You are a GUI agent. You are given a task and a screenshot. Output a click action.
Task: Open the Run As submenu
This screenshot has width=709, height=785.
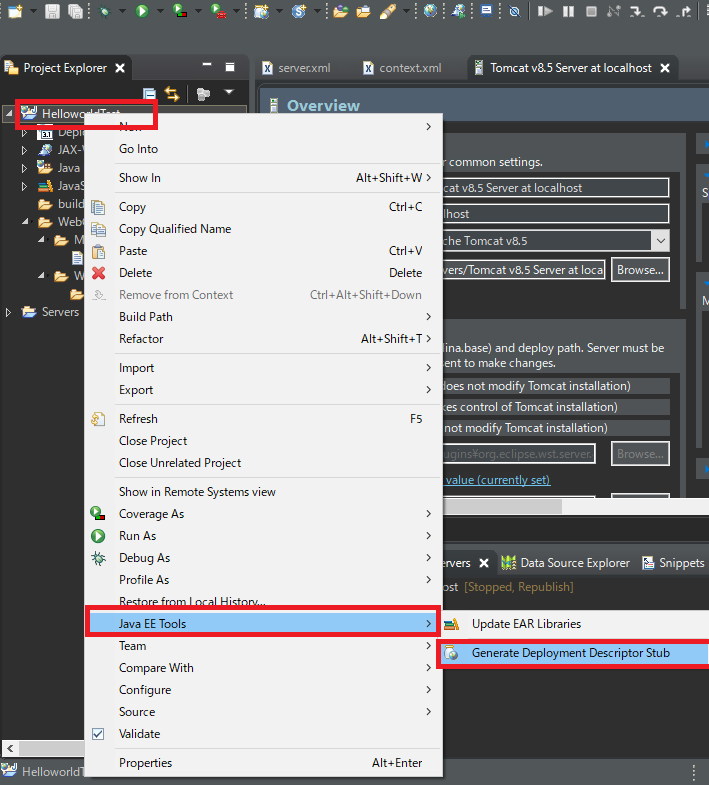263,536
